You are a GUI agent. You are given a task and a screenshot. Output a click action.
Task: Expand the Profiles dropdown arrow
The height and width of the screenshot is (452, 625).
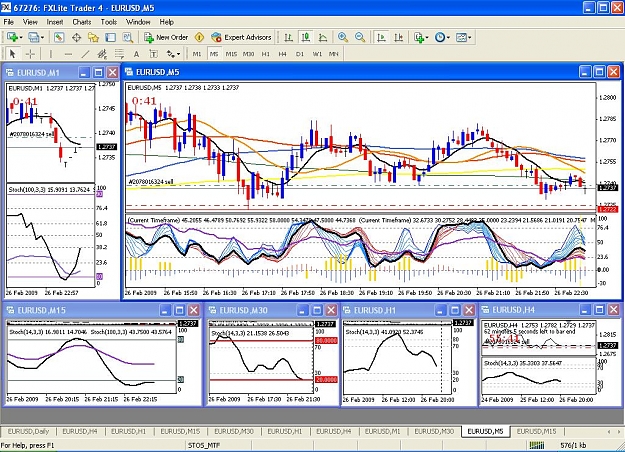click(x=42, y=37)
